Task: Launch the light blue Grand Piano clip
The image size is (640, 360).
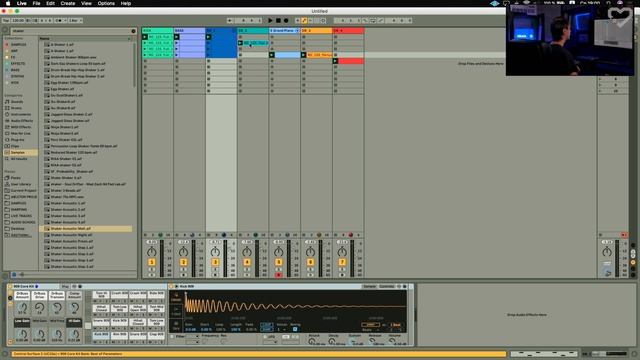Action: [x=272, y=55]
